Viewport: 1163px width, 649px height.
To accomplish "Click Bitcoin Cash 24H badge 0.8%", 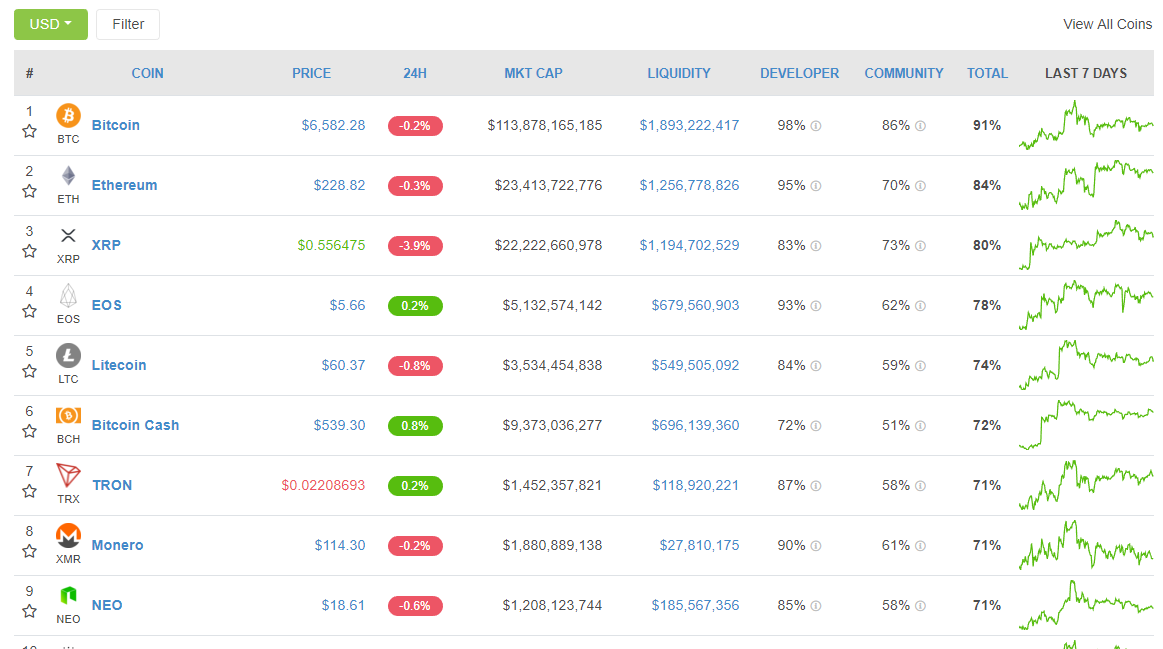I will 415,426.
